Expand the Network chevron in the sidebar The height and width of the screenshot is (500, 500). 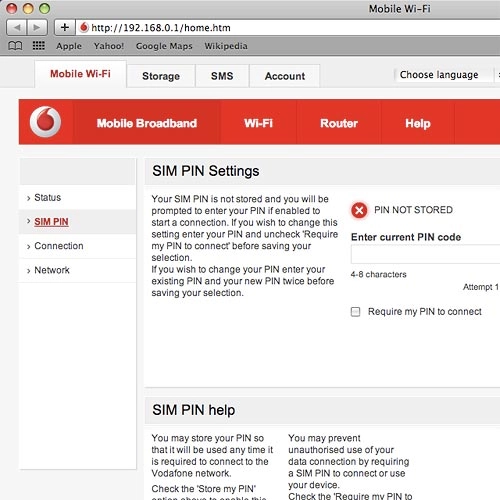click(28, 271)
